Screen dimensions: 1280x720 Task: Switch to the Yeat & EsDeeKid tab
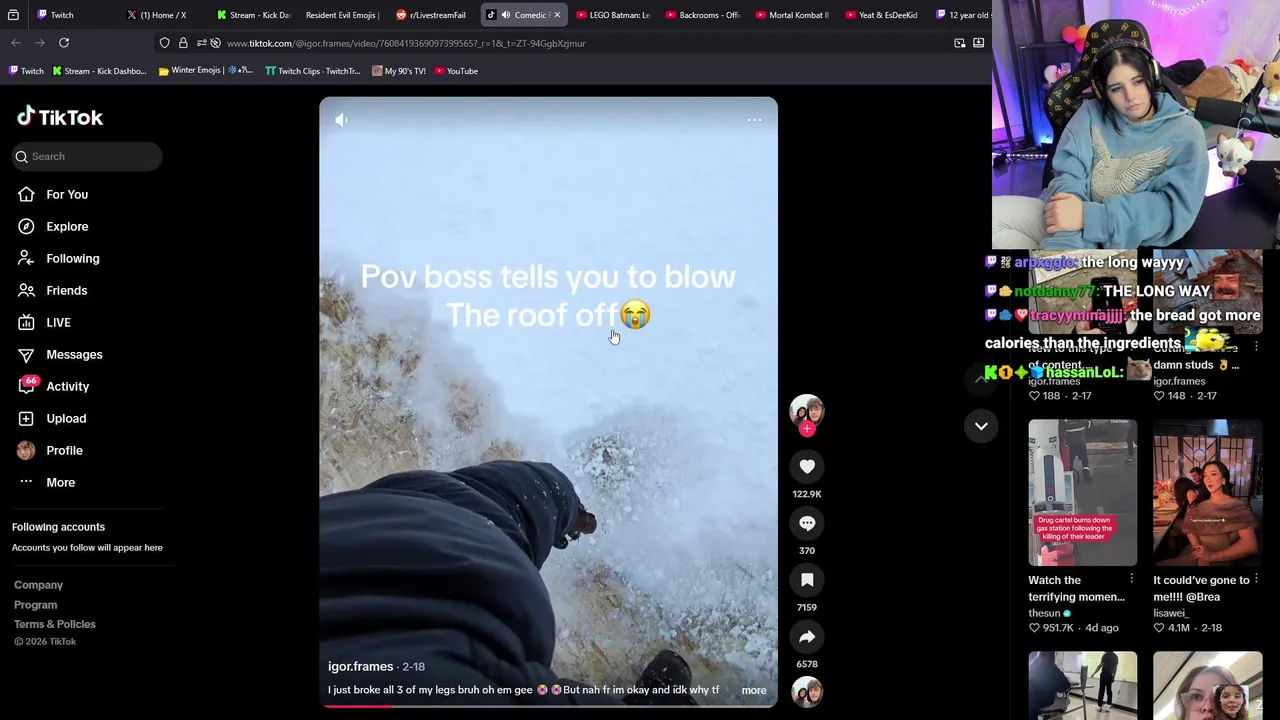pos(881,15)
